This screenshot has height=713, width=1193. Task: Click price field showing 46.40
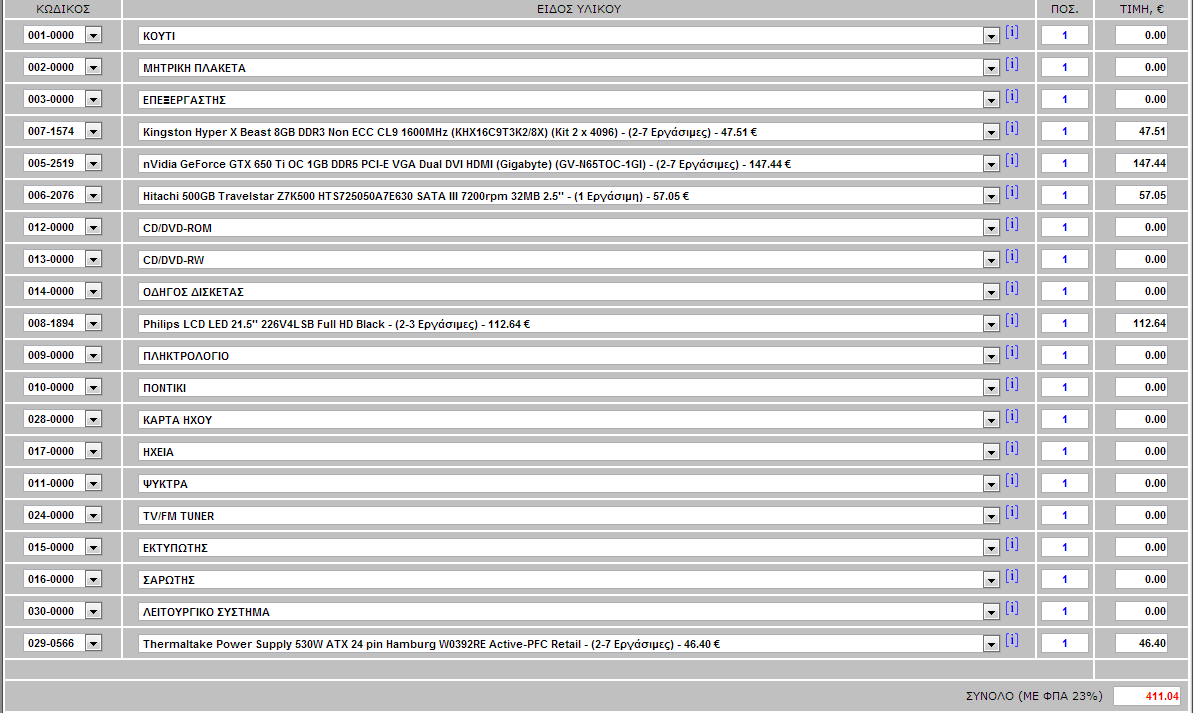[1141, 643]
